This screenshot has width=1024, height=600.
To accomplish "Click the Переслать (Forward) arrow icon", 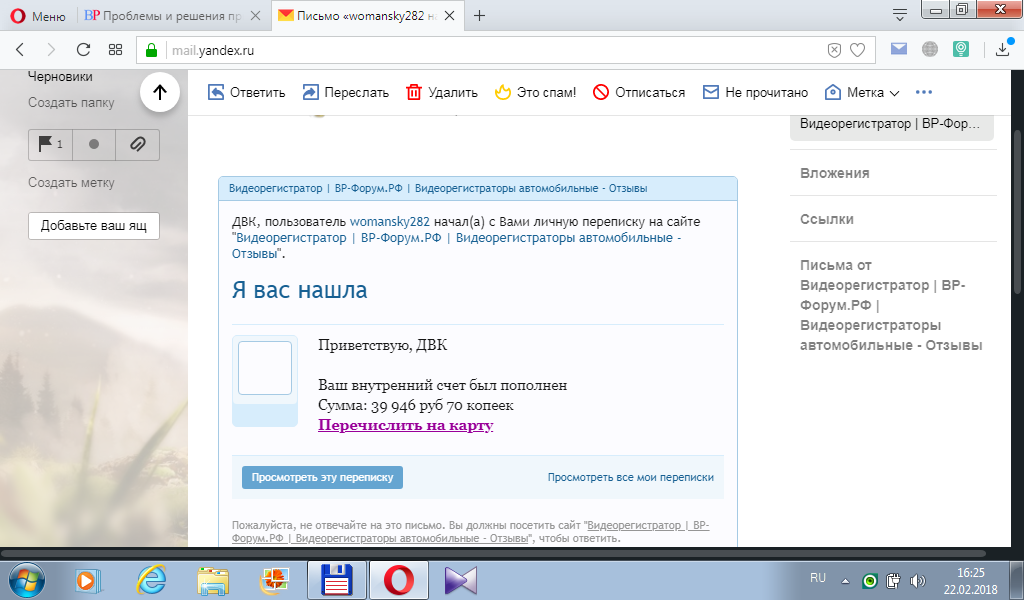I will click(310, 92).
